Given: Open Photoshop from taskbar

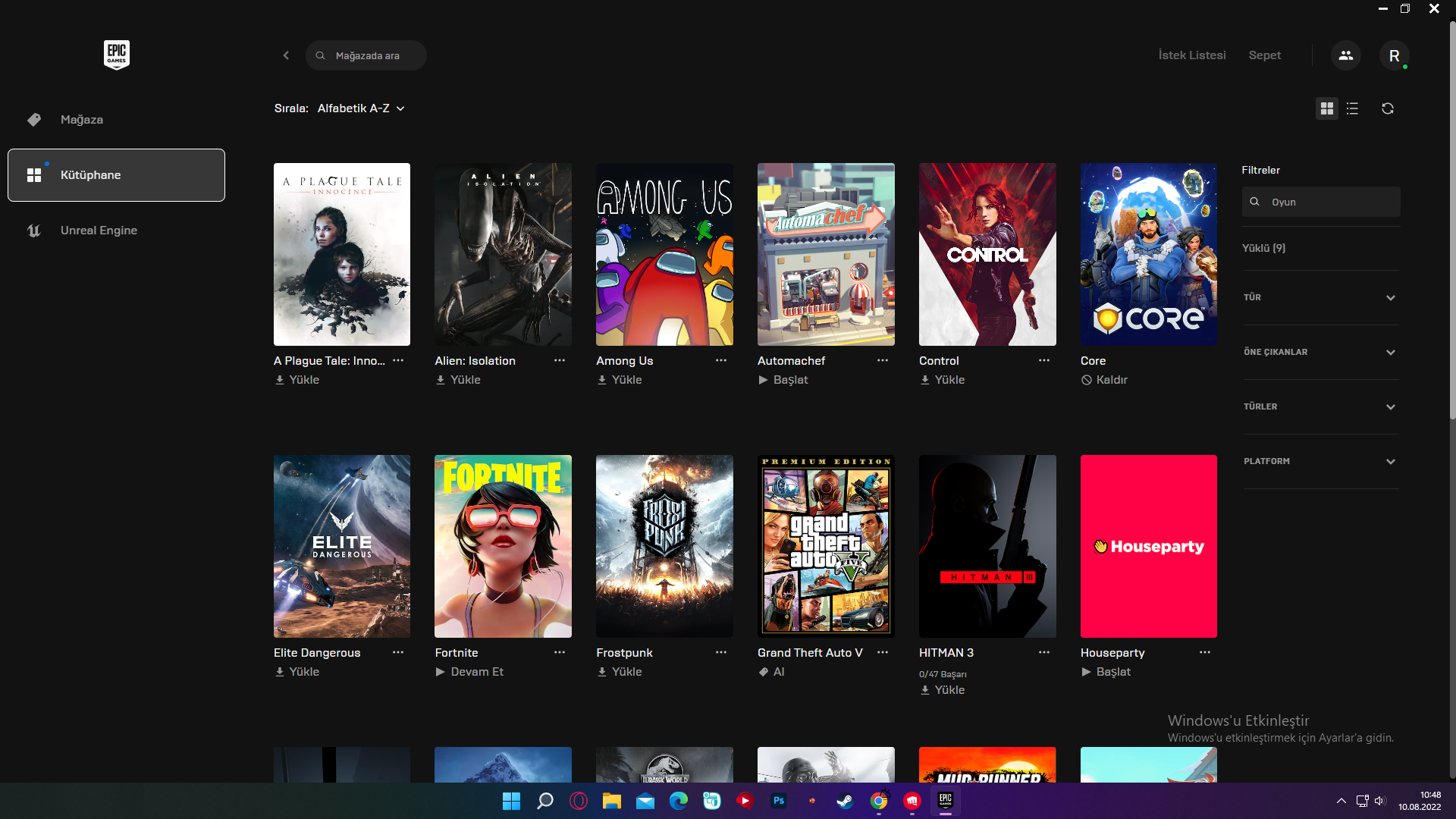Looking at the screenshot, I should coord(779,801).
